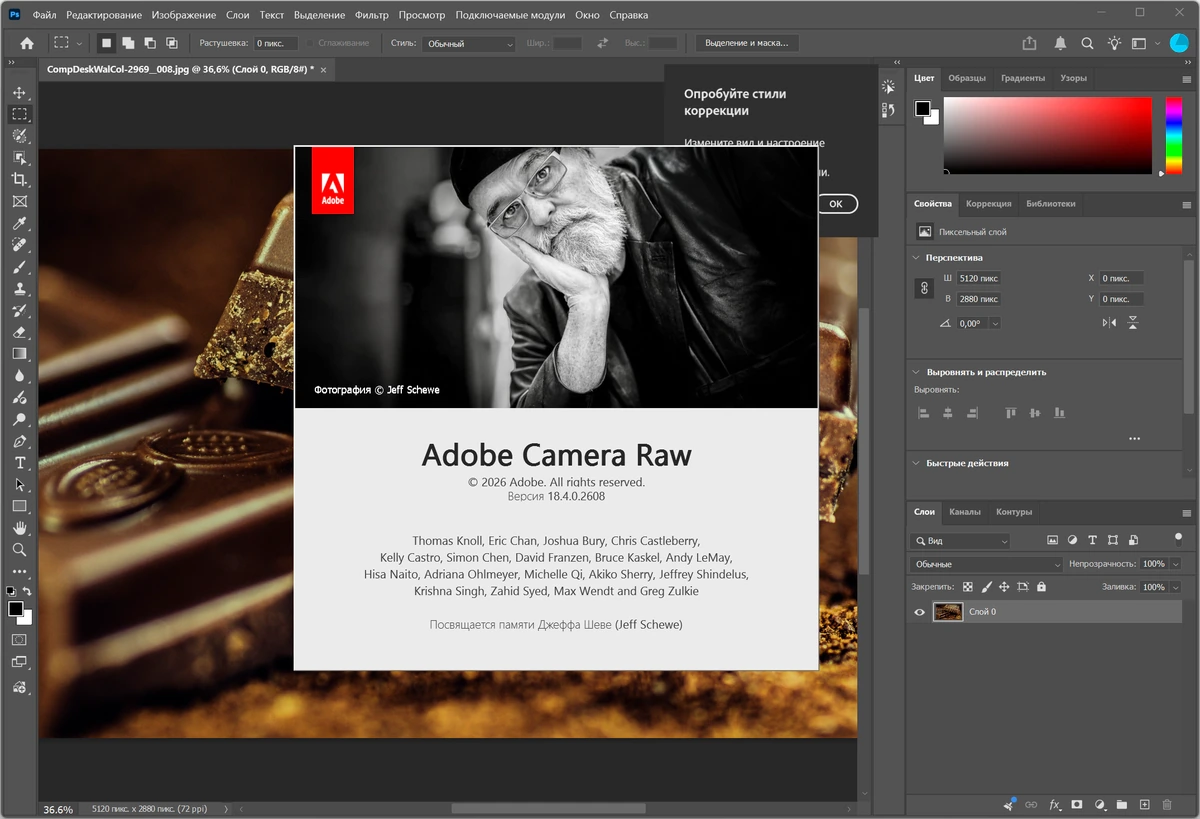The height and width of the screenshot is (819, 1200).
Task: Click OK in the Опробуйте стили коррекции popup
Action: pos(836,204)
